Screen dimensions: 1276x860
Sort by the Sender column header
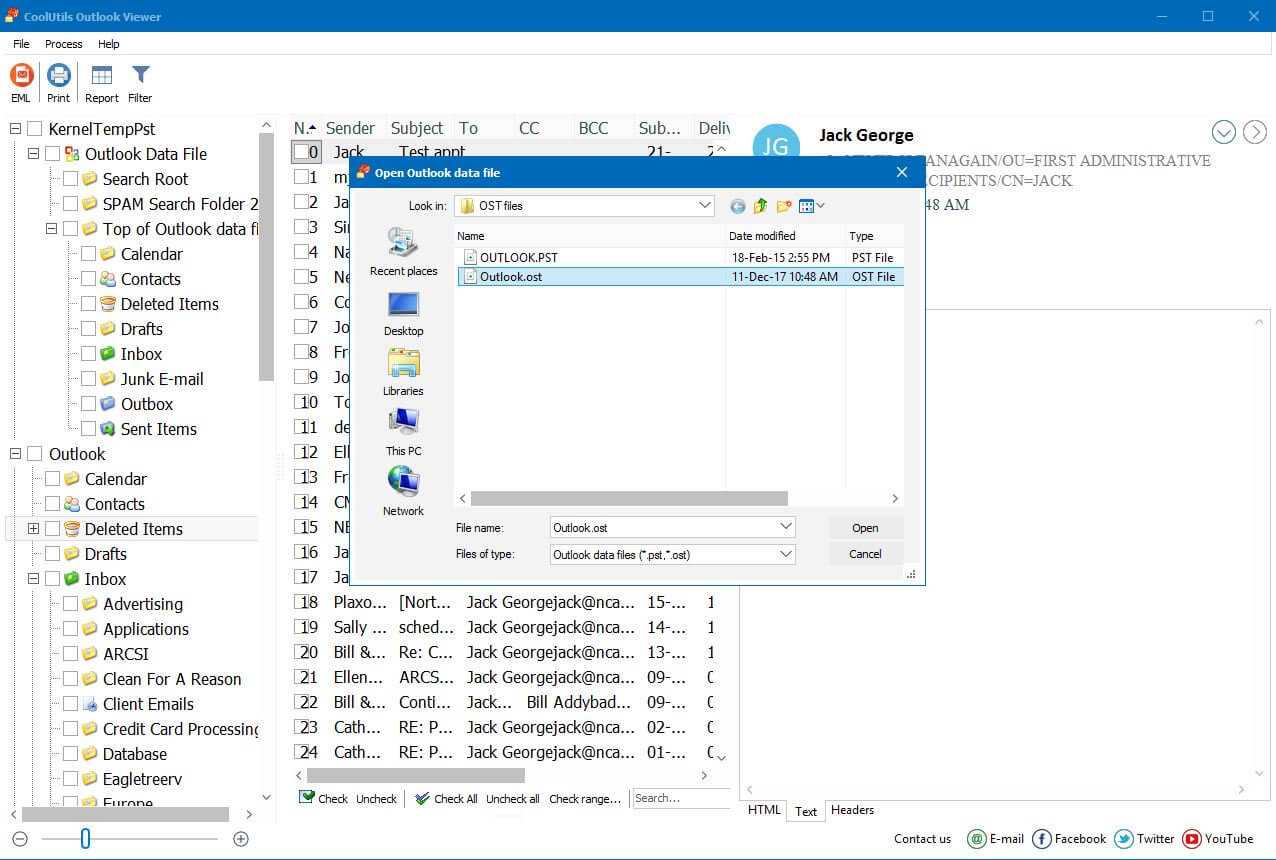350,128
